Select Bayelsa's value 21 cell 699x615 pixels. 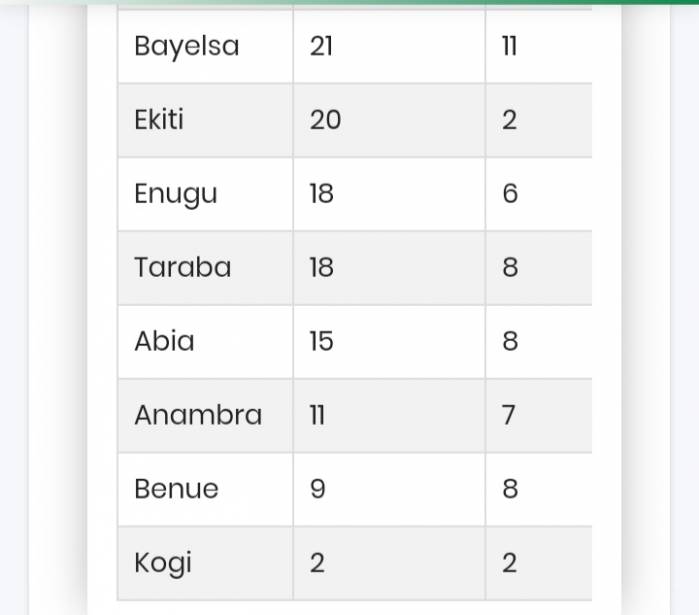389,46
